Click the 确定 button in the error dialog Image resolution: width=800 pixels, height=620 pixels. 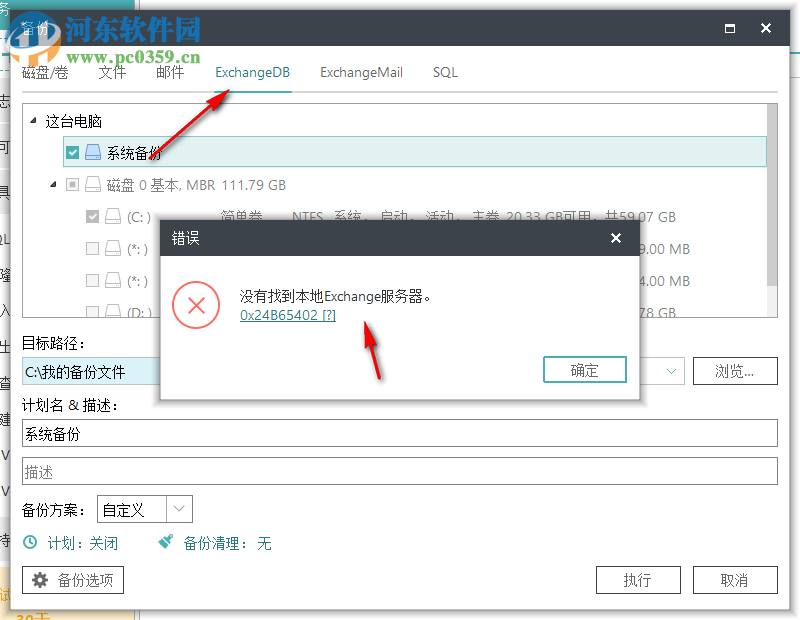click(x=585, y=369)
